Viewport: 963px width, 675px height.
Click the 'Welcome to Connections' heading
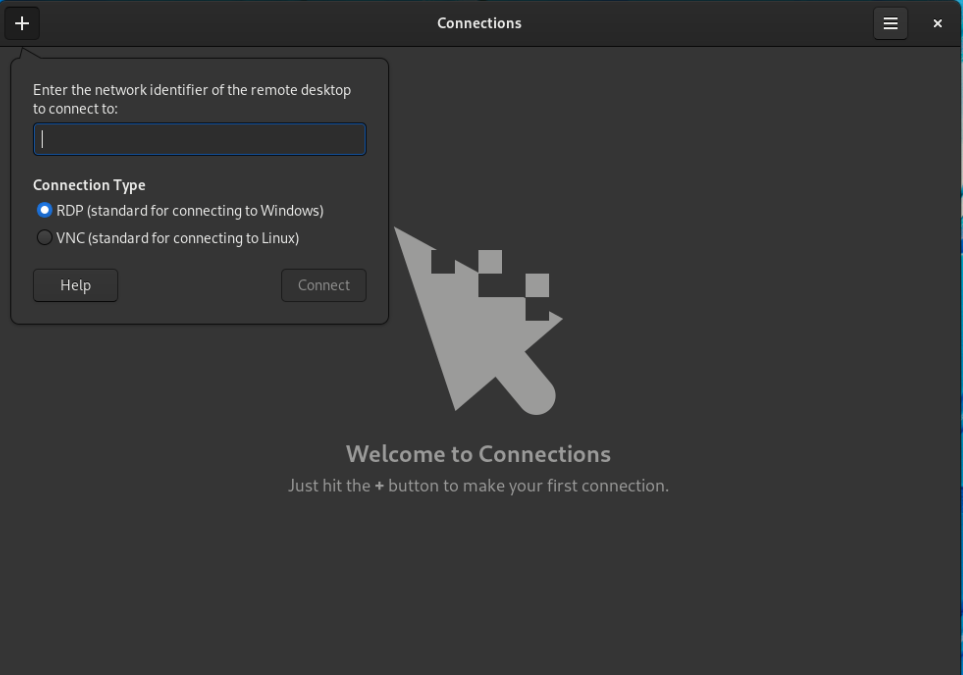pyautogui.click(x=478, y=455)
